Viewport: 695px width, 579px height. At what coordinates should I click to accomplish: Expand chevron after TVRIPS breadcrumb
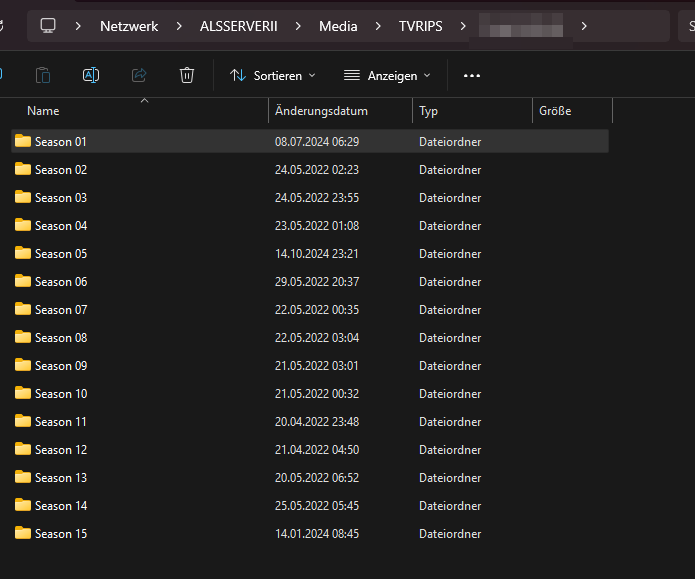(x=463, y=26)
